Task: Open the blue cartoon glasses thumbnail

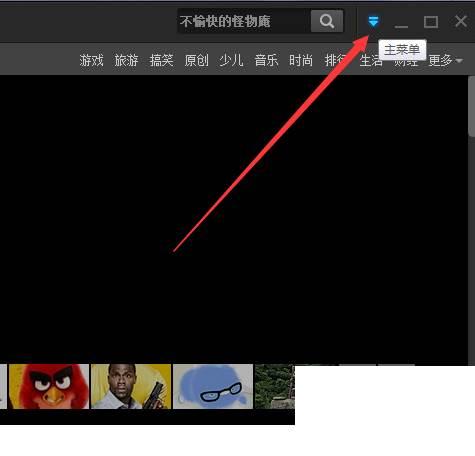Action: (213, 386)
